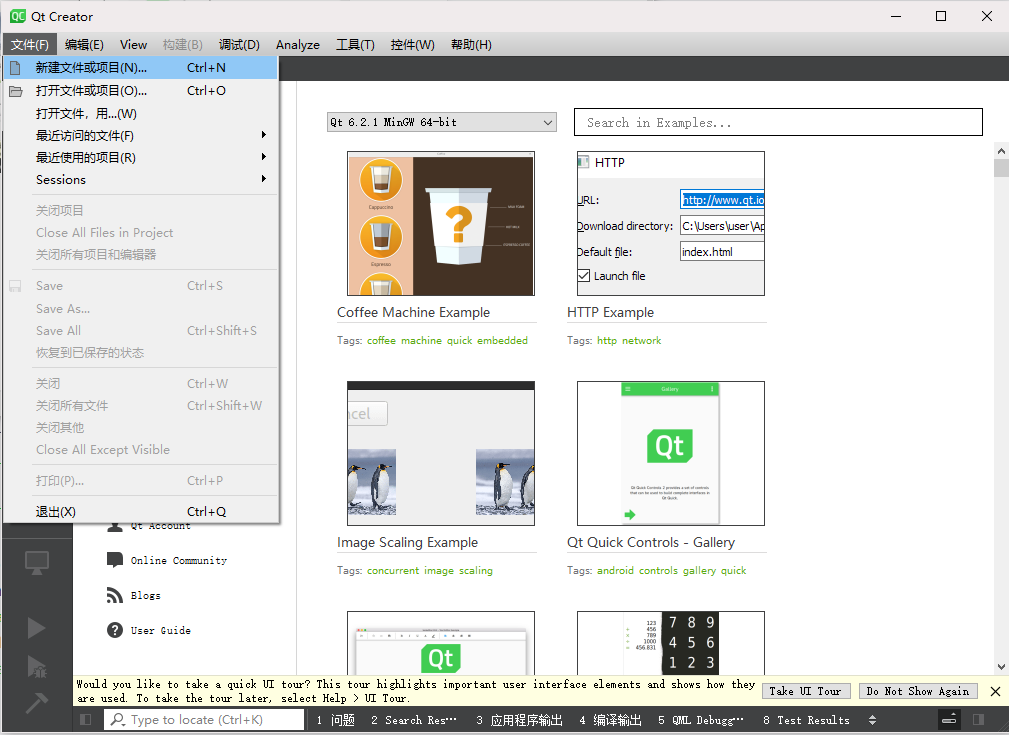Image resolution: width=1009 pixels, height=735 pixels.
Task: Choose 打开文件，用...(W) from the File menu
Action: coord(141,113)
